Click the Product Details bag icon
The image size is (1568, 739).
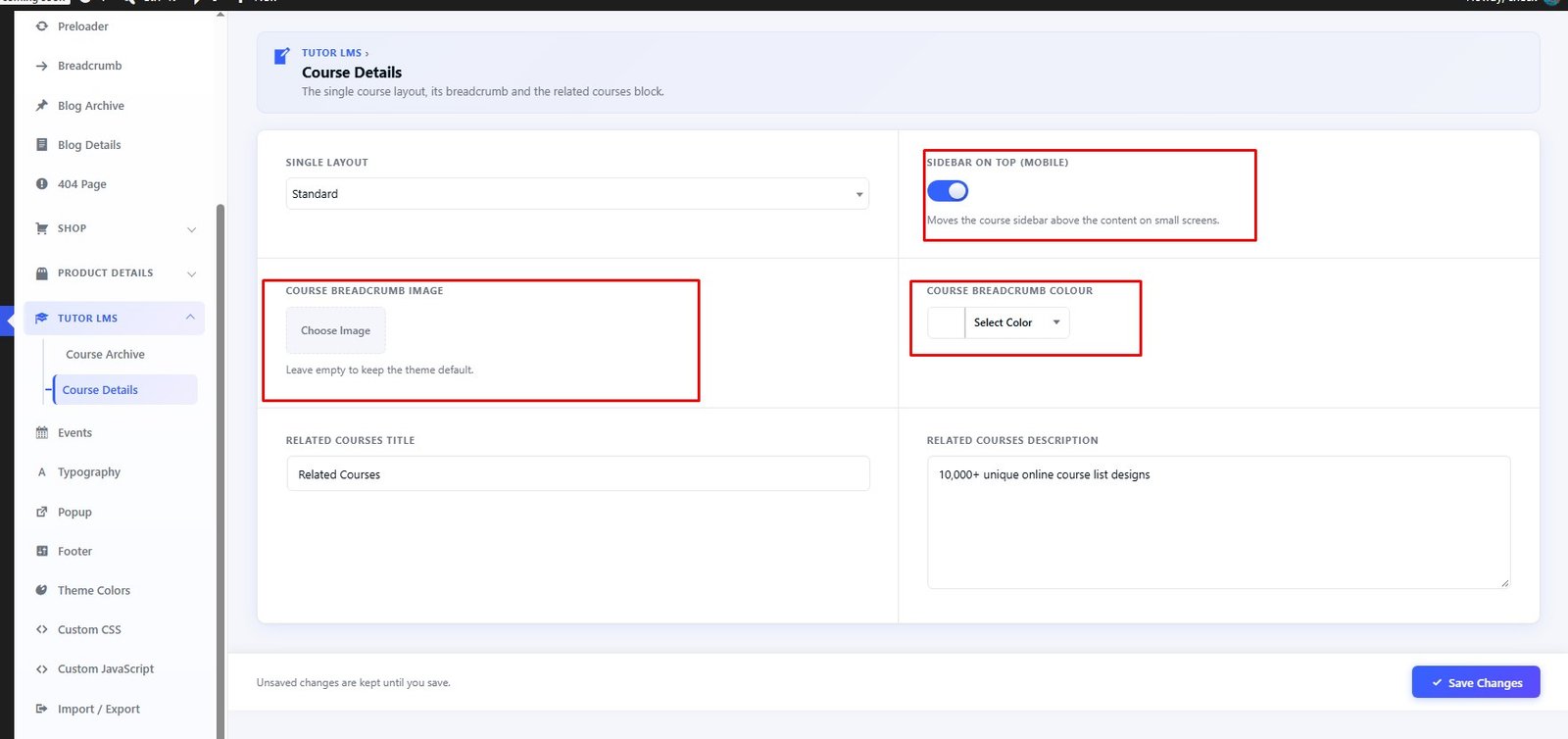pyautogui.click(x=41, y=273)
